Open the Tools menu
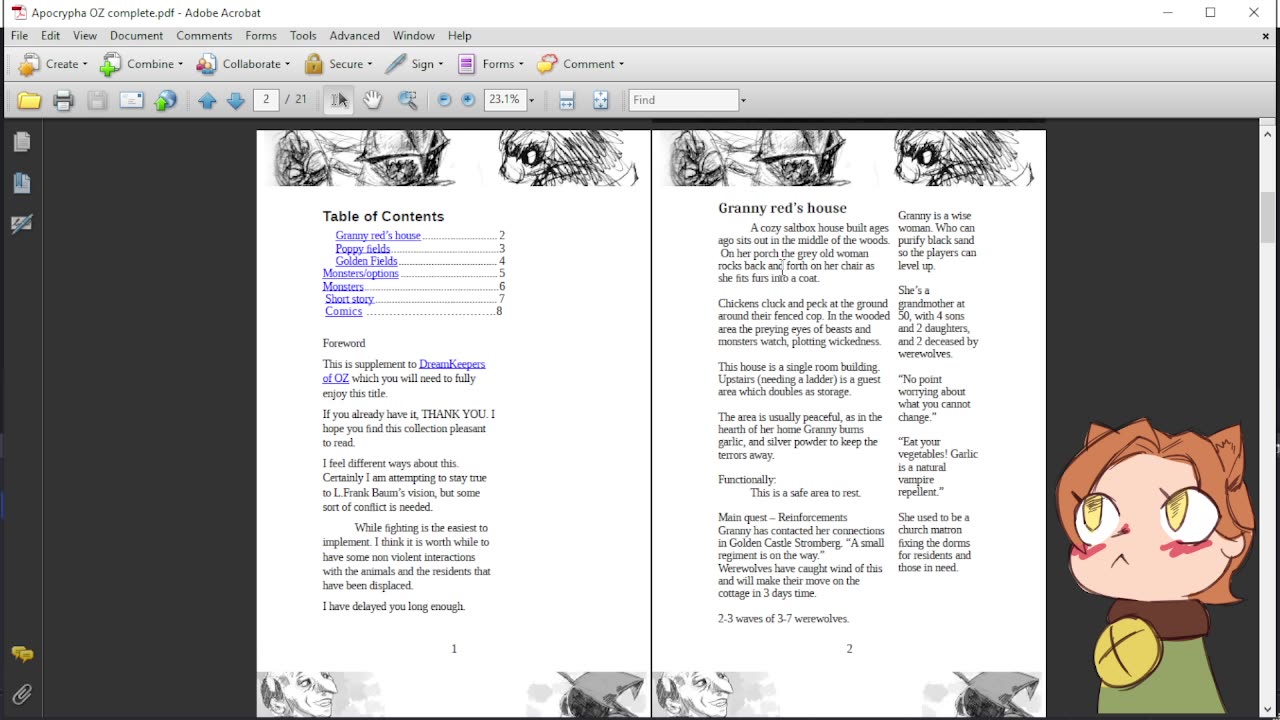 tap(303, 36)
